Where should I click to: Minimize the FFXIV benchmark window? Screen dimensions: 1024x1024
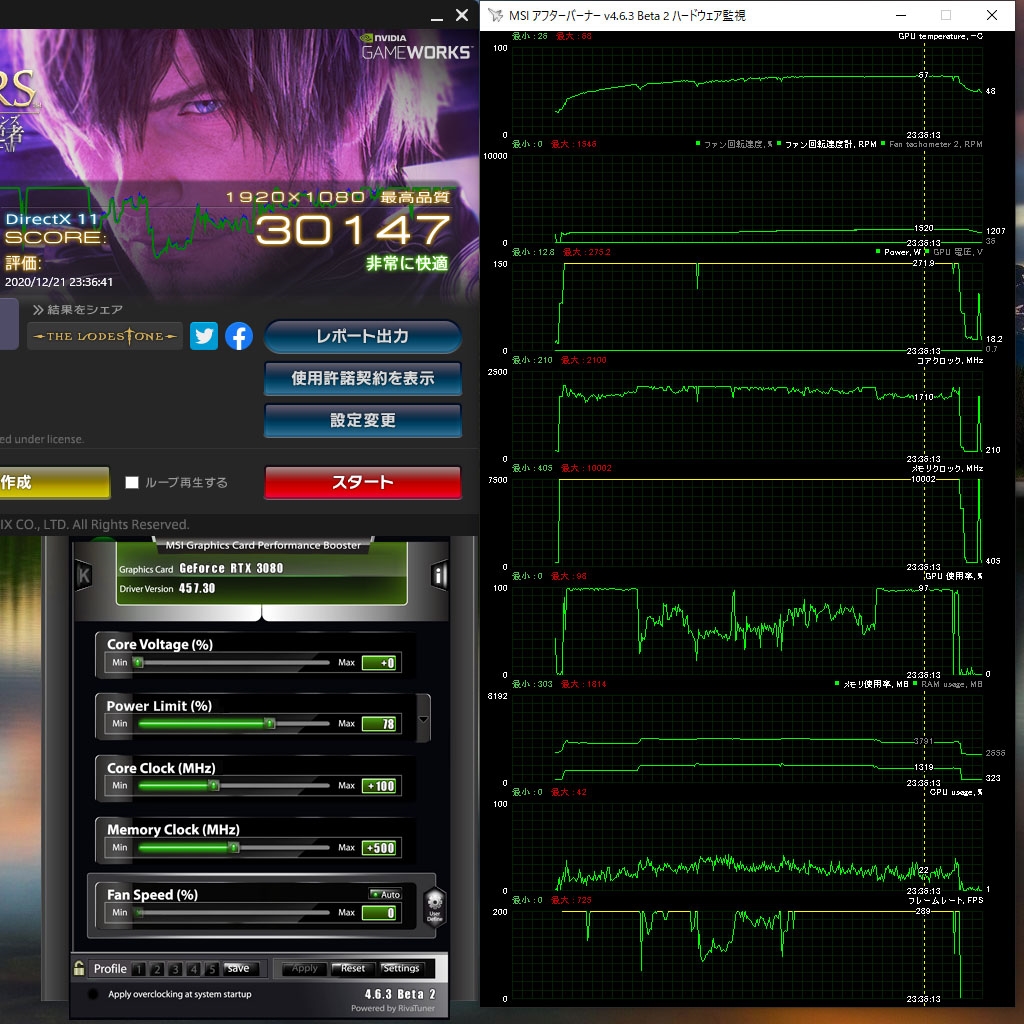[x=437, y=18]
